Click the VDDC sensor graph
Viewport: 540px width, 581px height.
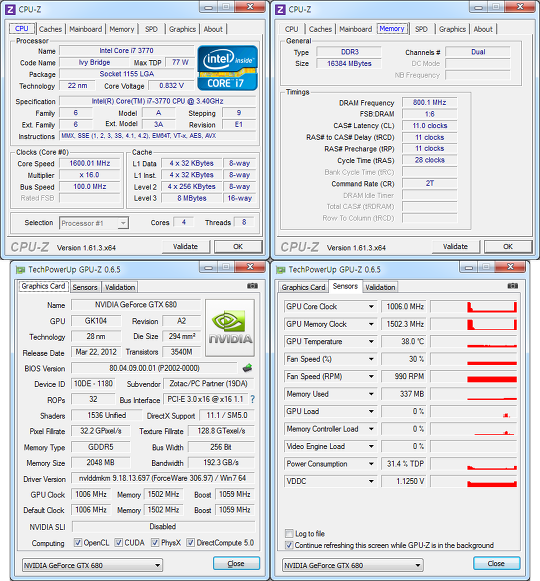(474, 481)
